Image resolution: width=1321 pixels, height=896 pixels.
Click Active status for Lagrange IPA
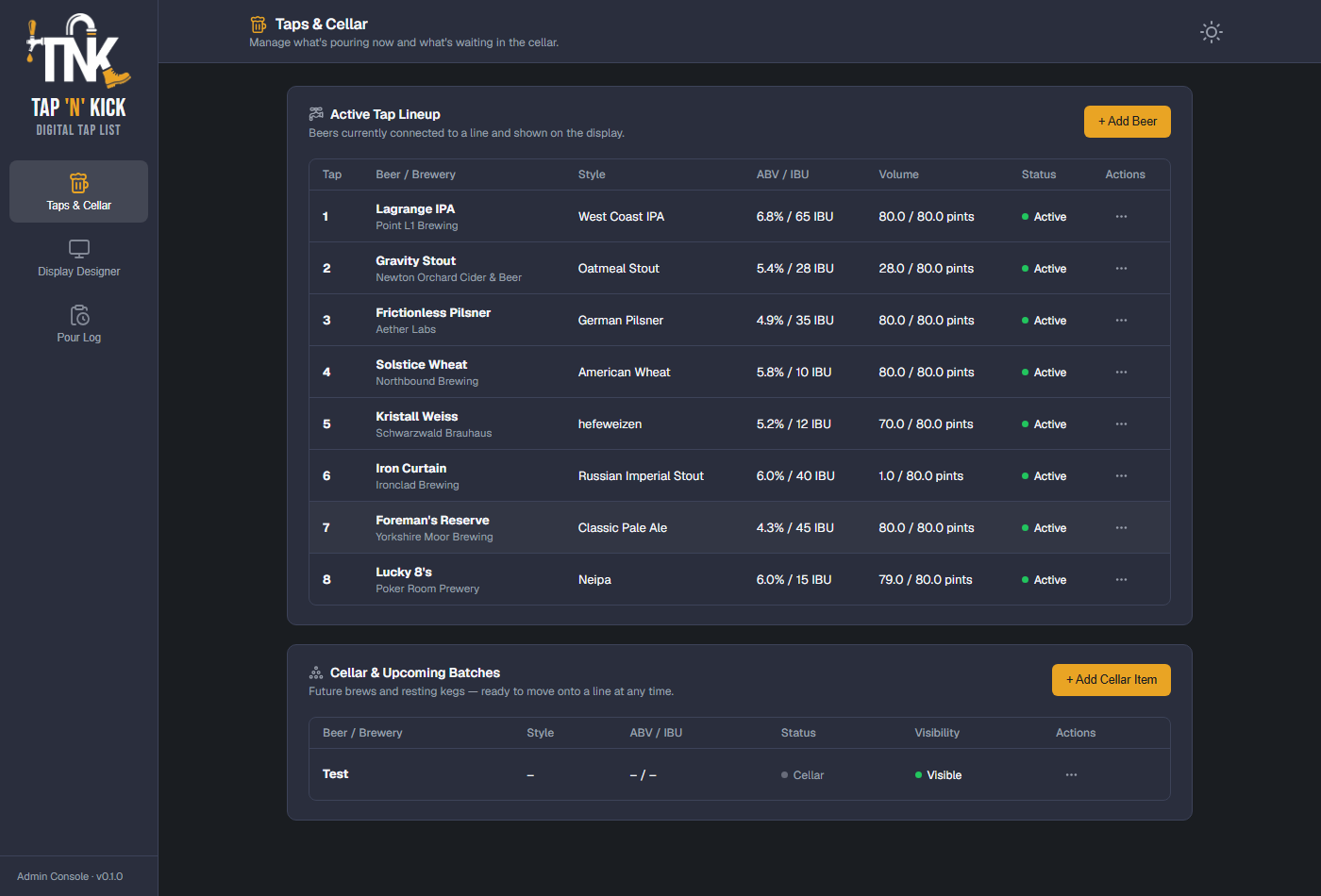(1044, 217)
